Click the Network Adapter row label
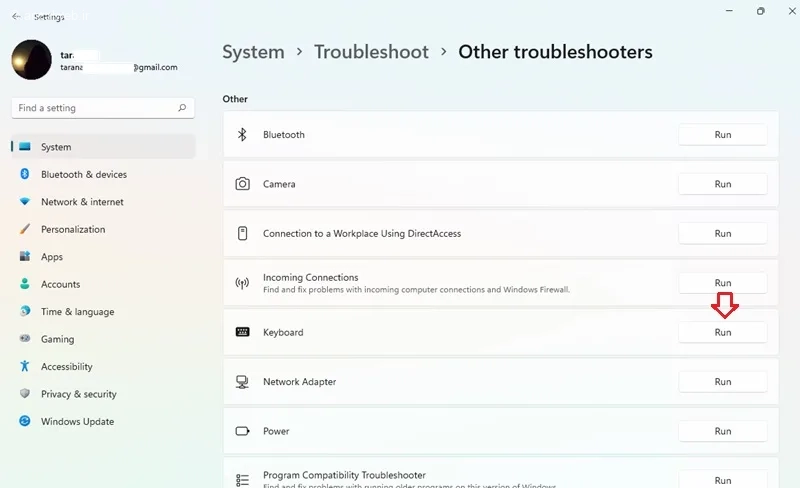This screenshot has height=488, width=800. click(299, 382)
